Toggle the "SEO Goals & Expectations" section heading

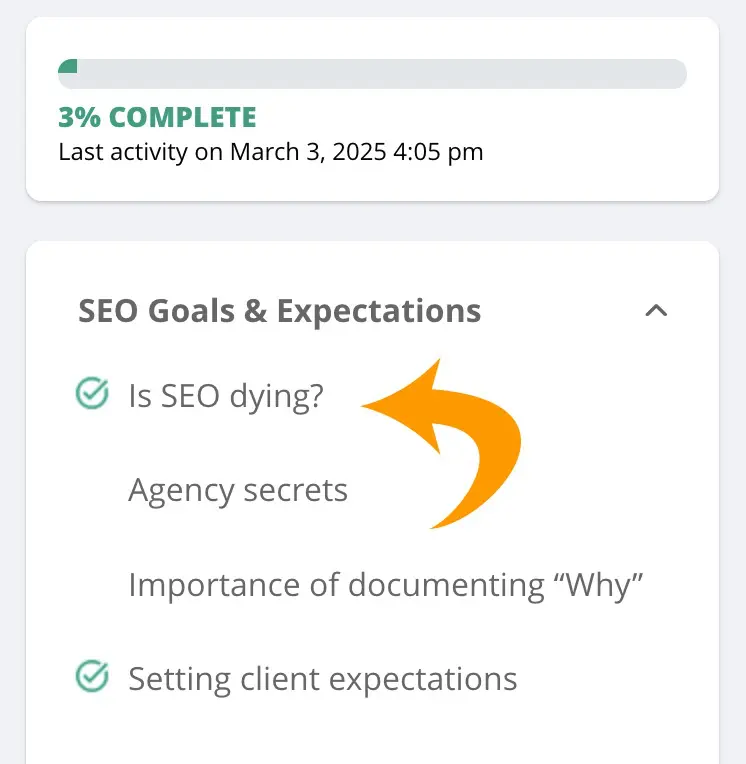point(280,311)
